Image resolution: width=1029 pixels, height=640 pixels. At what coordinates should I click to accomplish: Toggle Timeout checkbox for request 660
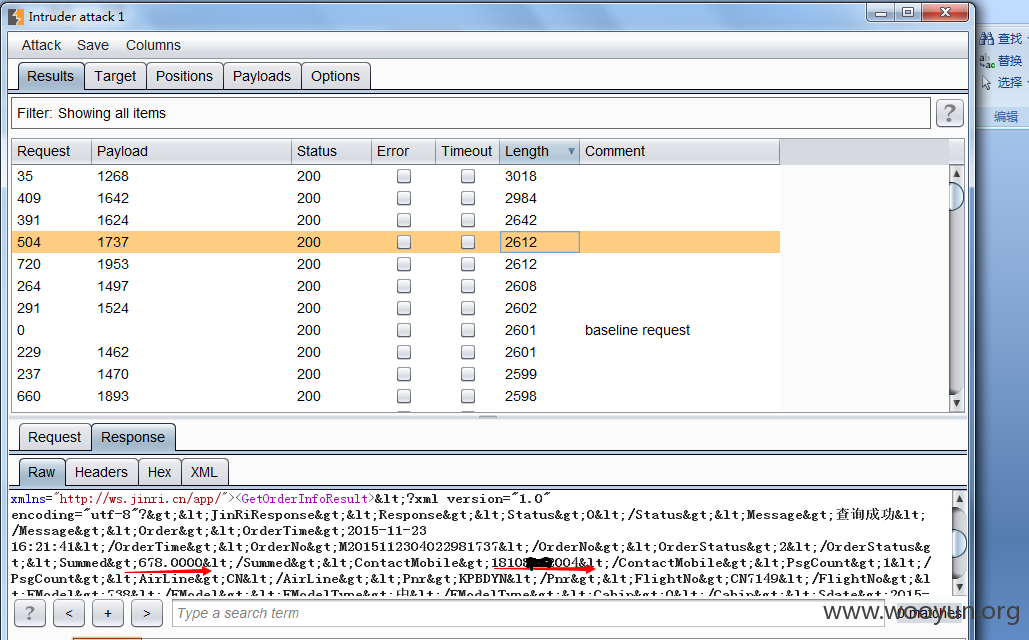[x=468, y=396]
